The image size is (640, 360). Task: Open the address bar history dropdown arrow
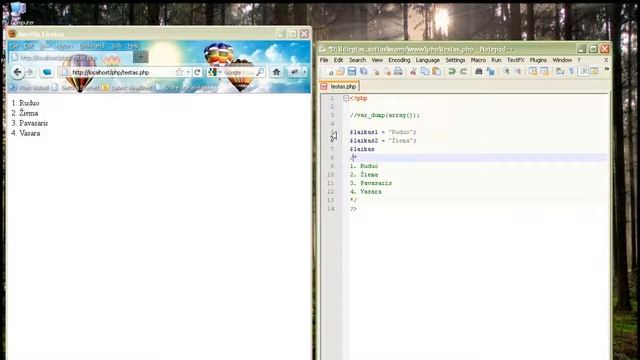coord(188,72)
